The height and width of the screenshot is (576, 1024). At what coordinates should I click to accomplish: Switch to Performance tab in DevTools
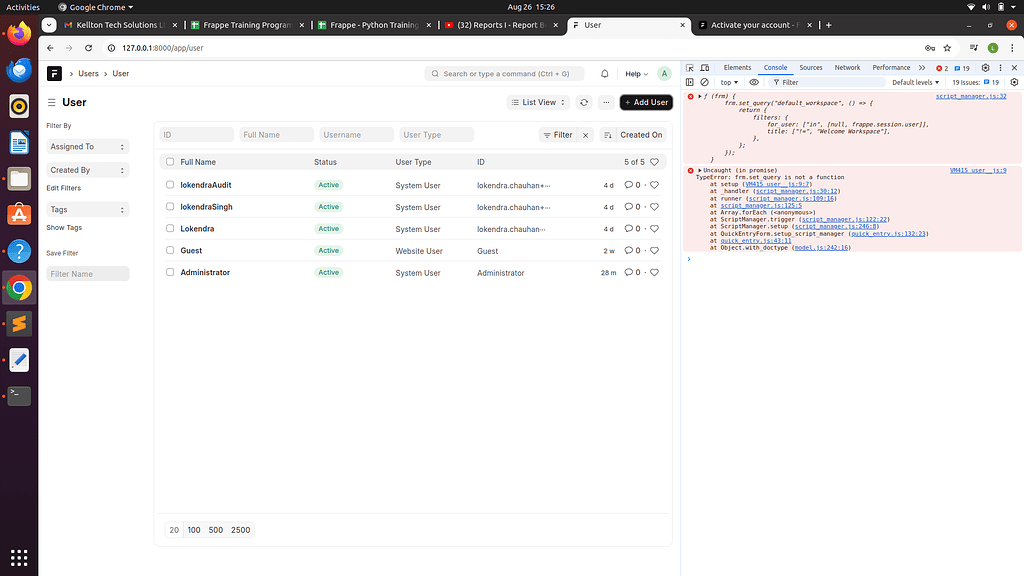891,68
